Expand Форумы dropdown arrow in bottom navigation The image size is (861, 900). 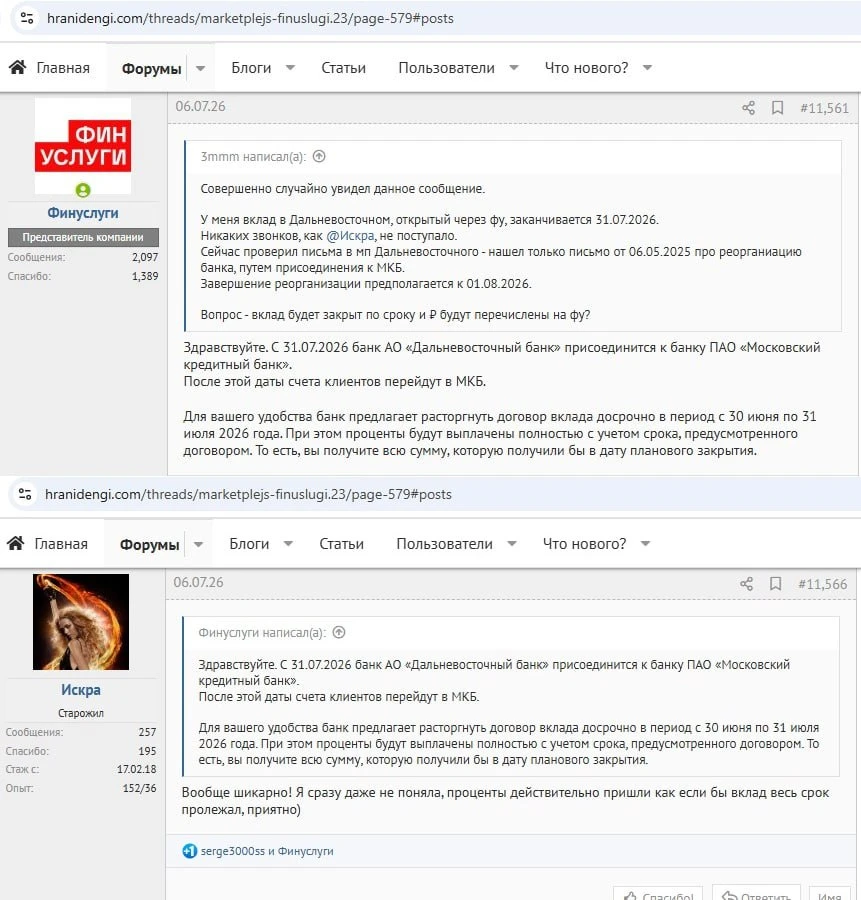198,544
